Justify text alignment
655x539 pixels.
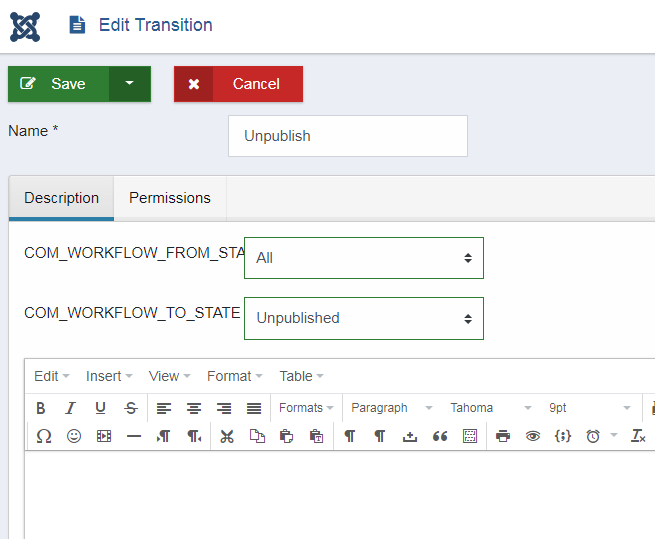point(254,408)
